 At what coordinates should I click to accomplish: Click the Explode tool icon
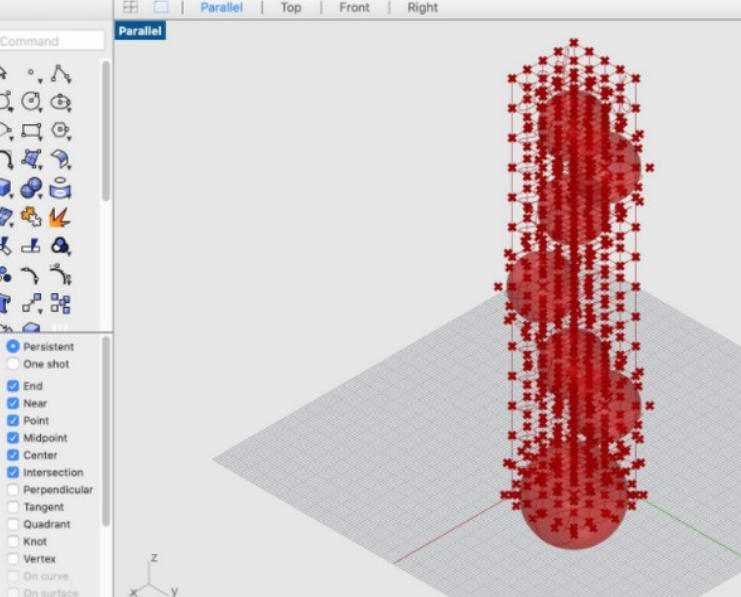click(x=62, y=217)
